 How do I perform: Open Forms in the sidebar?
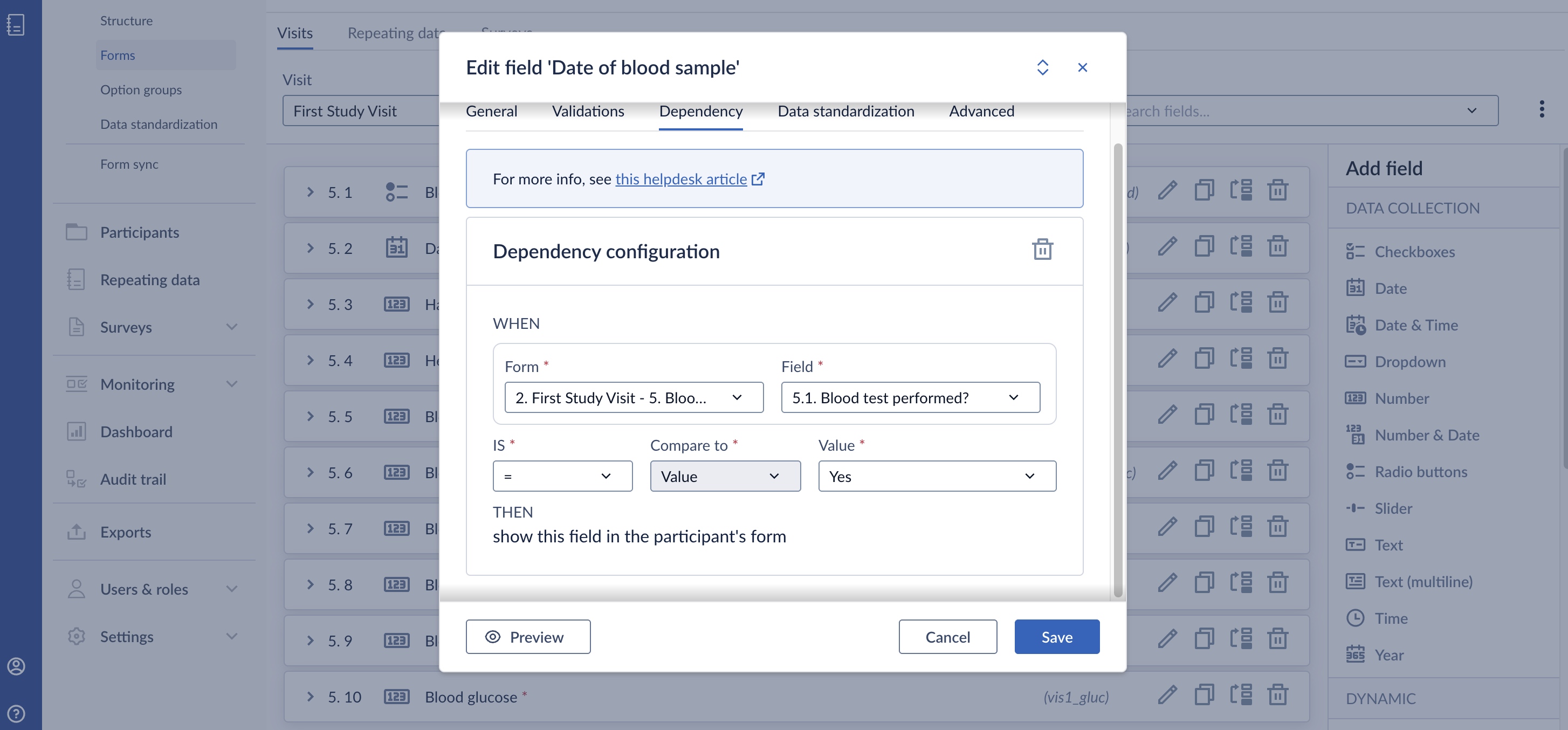[166, 55]
